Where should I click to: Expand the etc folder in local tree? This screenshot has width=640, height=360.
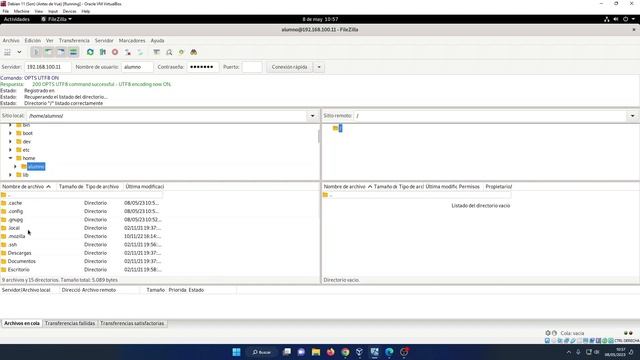(10, 150)
